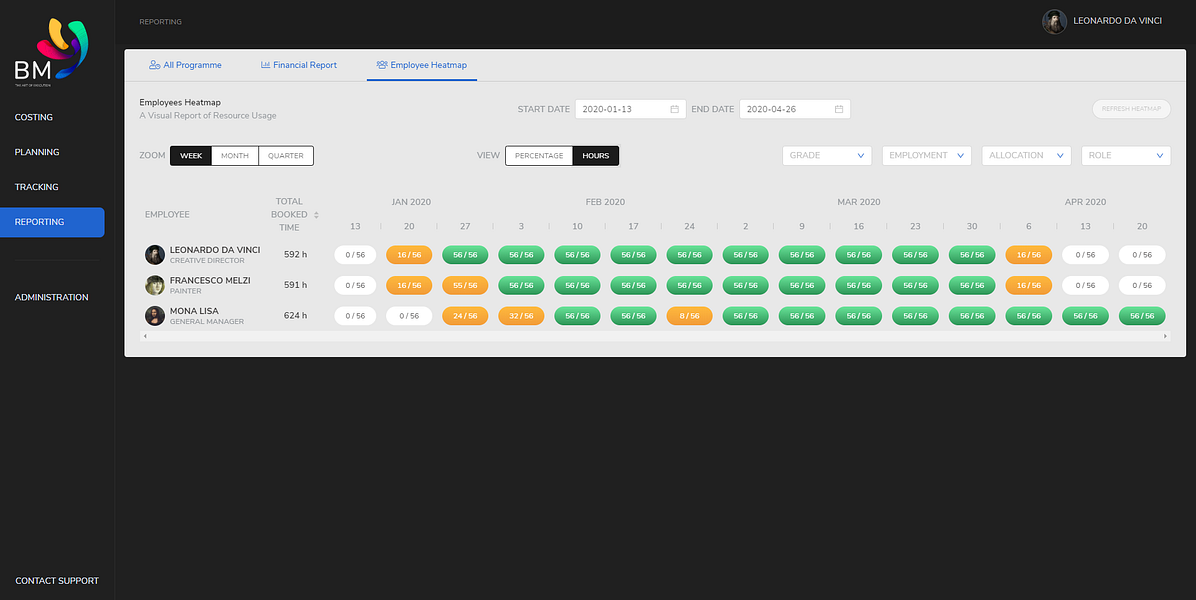Click Mona Lisa's 624 h total
The height and width of the screenshot is (600, 1196).
[x=295, y=316]
